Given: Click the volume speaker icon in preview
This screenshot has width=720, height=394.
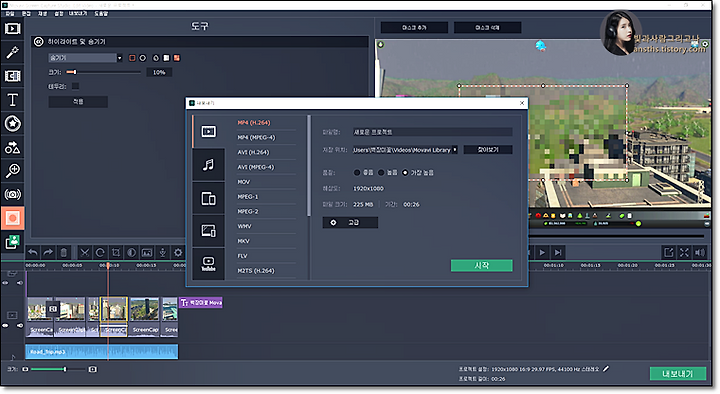Looking at the screenshot, I should click(700, 252).
